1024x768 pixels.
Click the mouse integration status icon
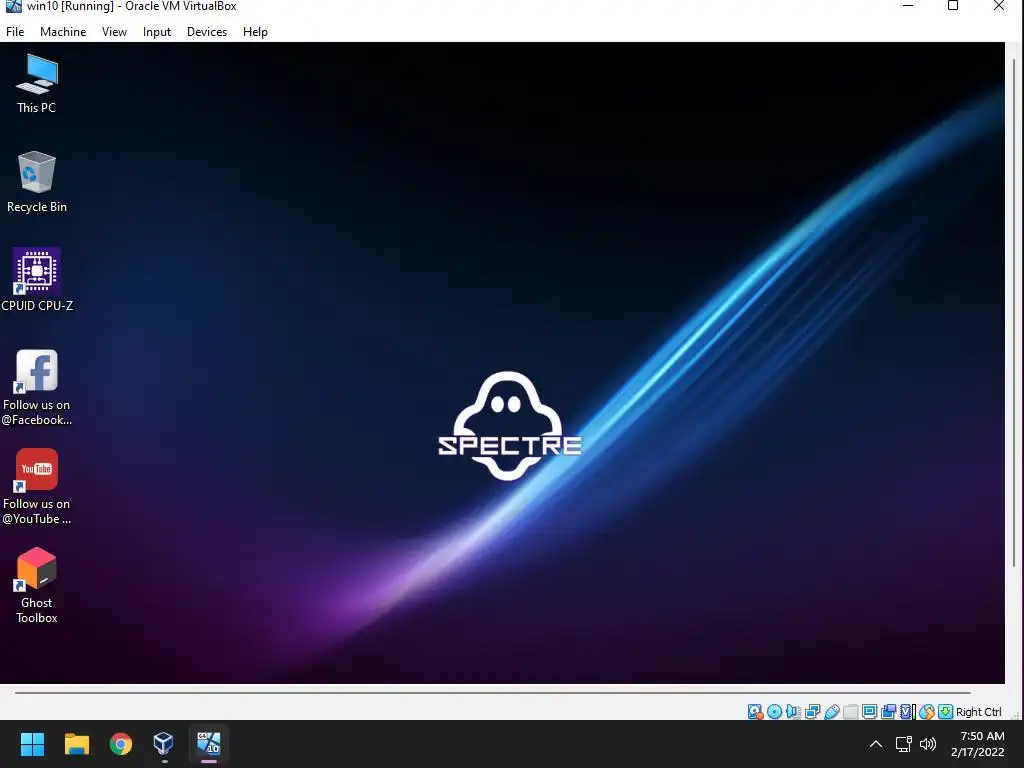927,712
